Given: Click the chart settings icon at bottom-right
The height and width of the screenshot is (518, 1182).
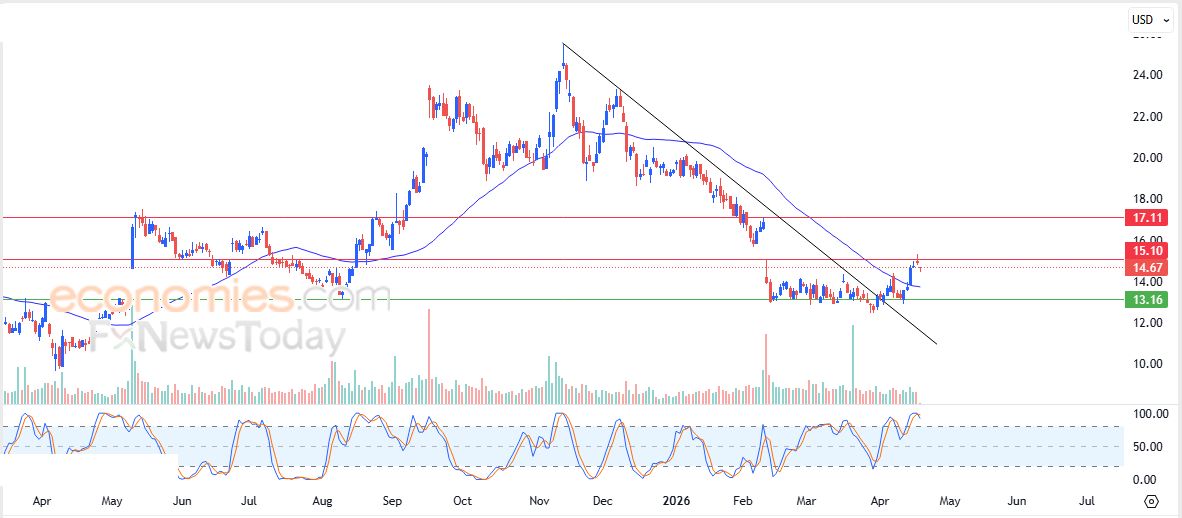Looking at the screenshot, I should [x=1151, y=501].
